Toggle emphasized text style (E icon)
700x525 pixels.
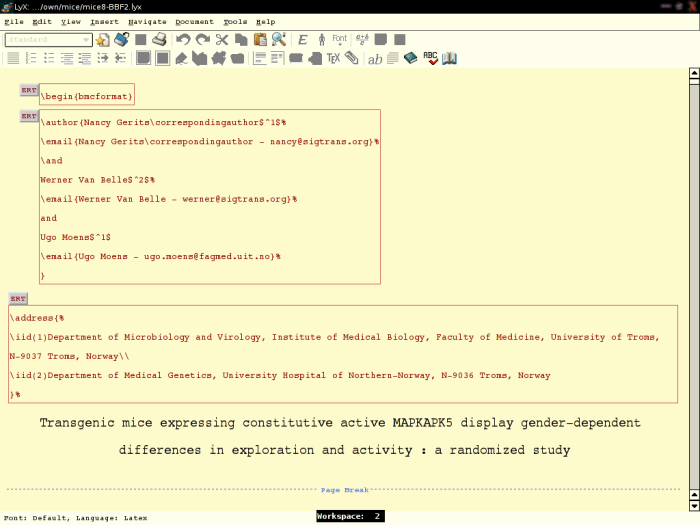(303, 40)
